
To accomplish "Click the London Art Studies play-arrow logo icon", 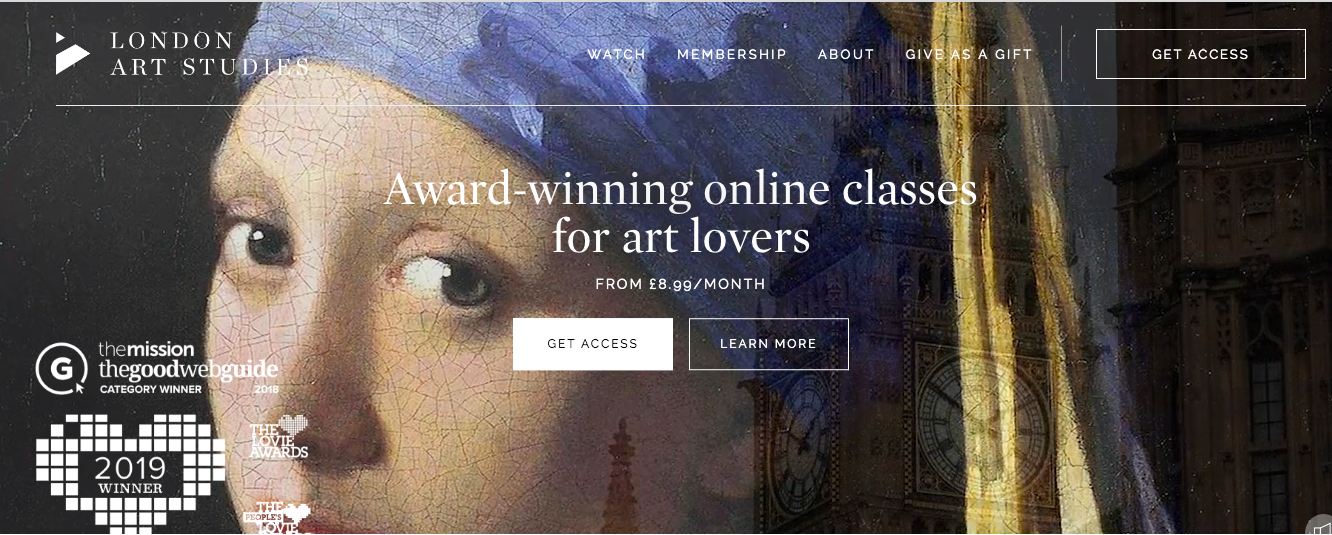I will pyautogui.click(x=71, y=53).
